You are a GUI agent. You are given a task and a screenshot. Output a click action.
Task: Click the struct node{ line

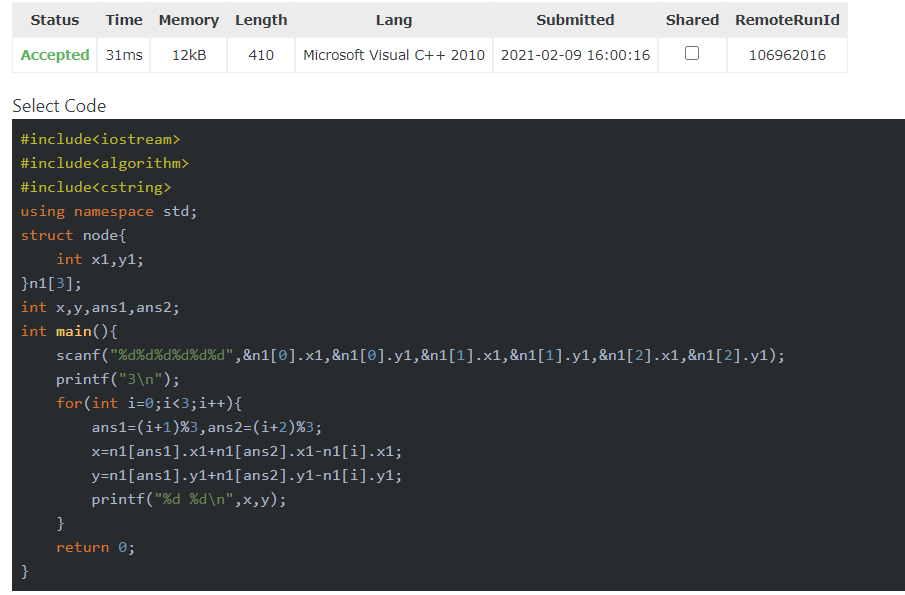pos(73,235)
